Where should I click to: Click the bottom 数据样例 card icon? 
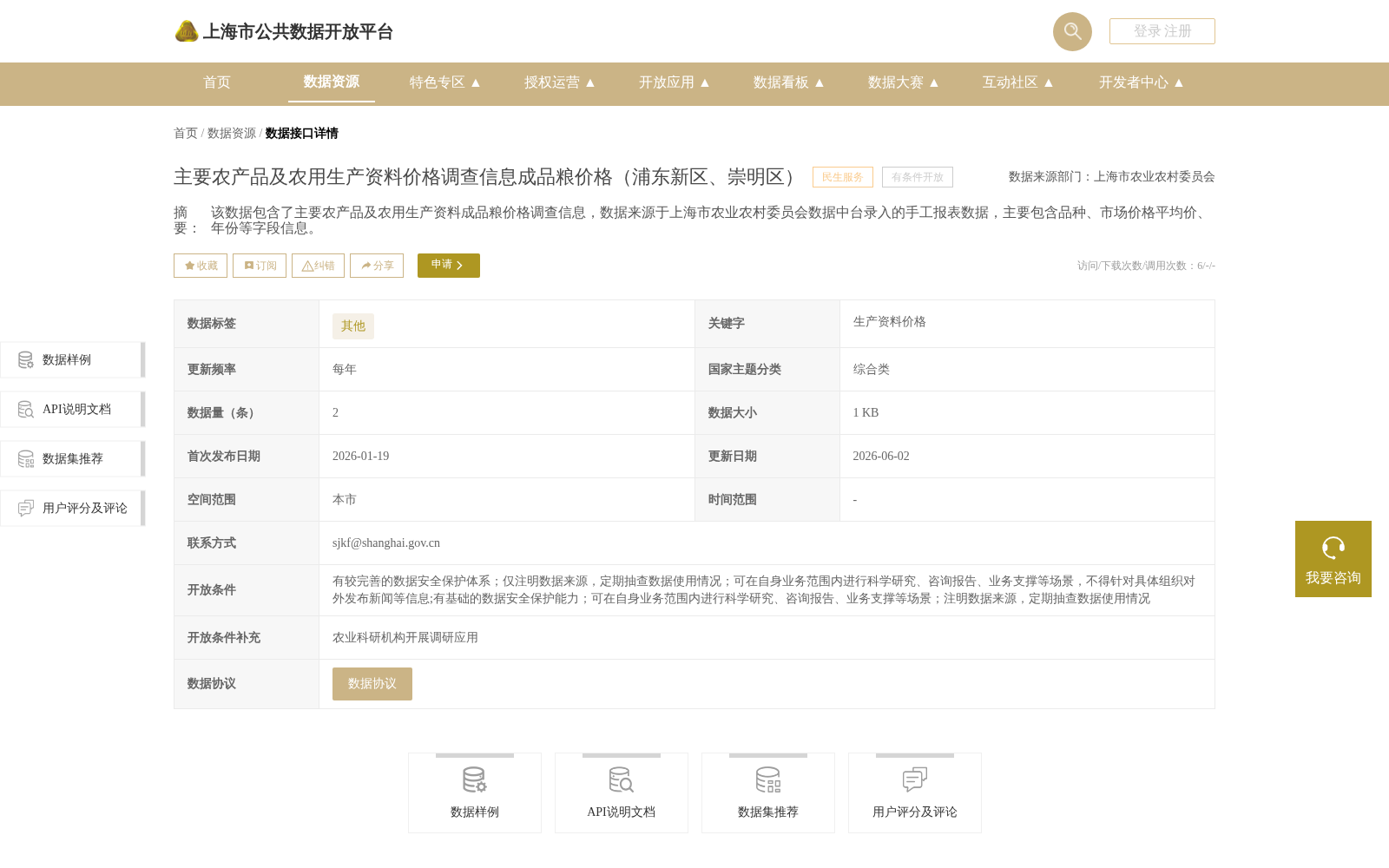click(475, 779)
